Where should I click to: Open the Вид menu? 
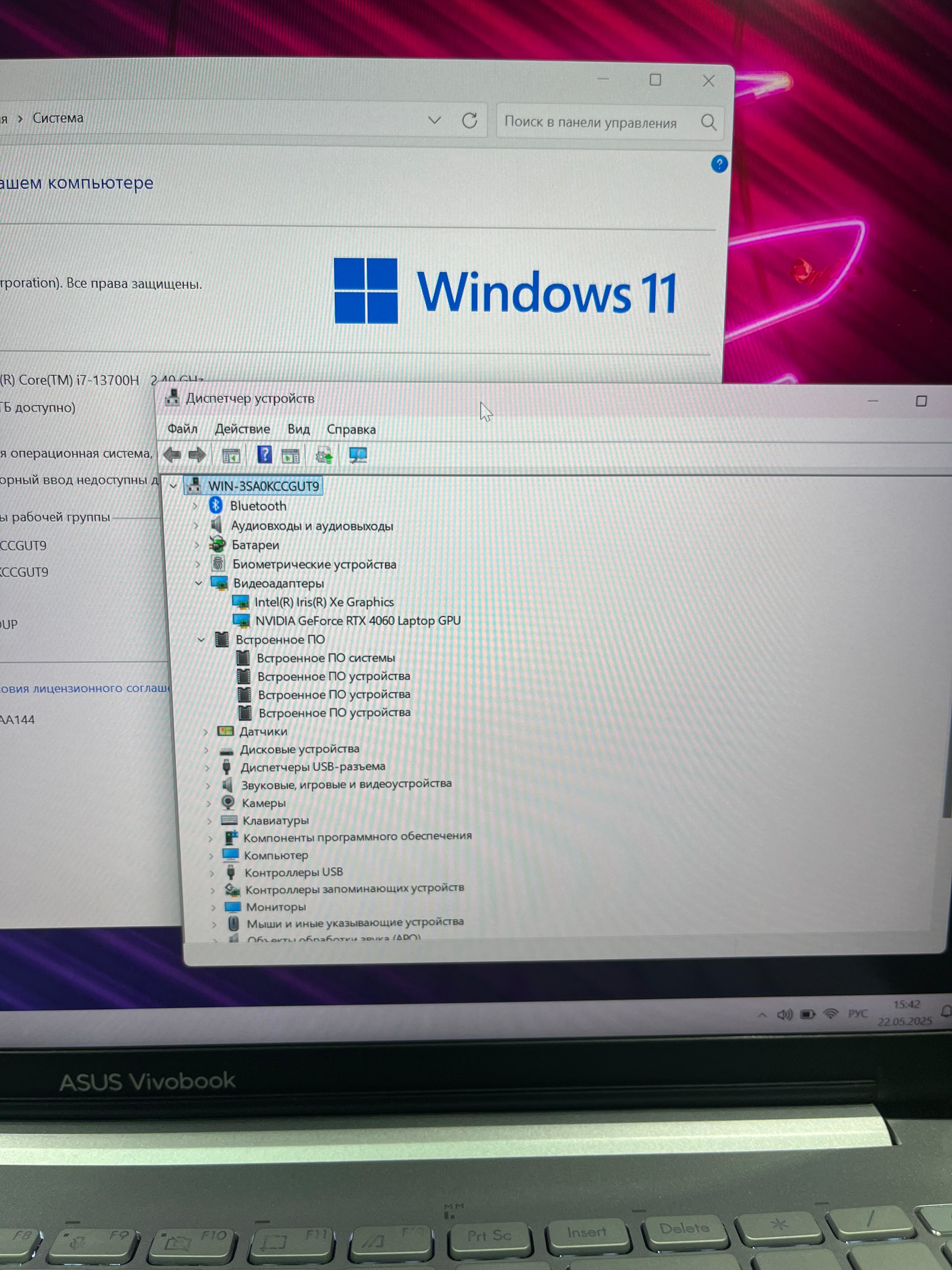coord(298,429)
